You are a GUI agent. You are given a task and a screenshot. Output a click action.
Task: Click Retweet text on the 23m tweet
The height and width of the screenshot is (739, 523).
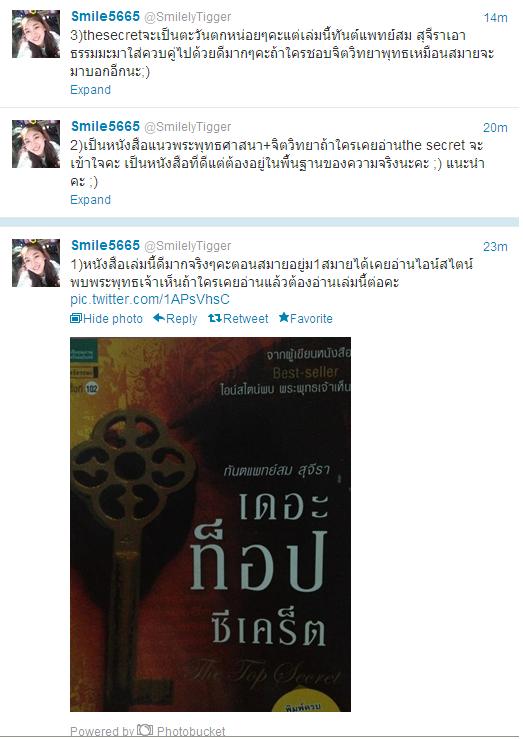point(245,319)
